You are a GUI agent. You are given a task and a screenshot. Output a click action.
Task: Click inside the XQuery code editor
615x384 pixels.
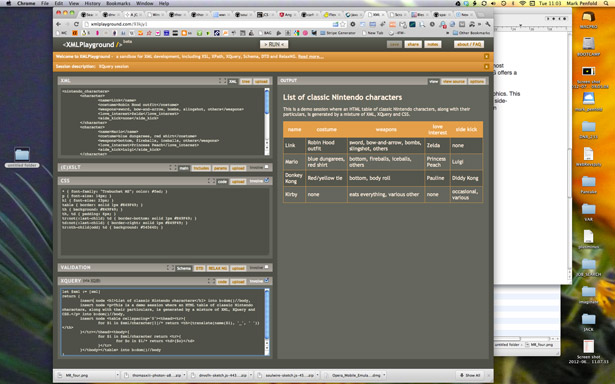pos(162,322)
